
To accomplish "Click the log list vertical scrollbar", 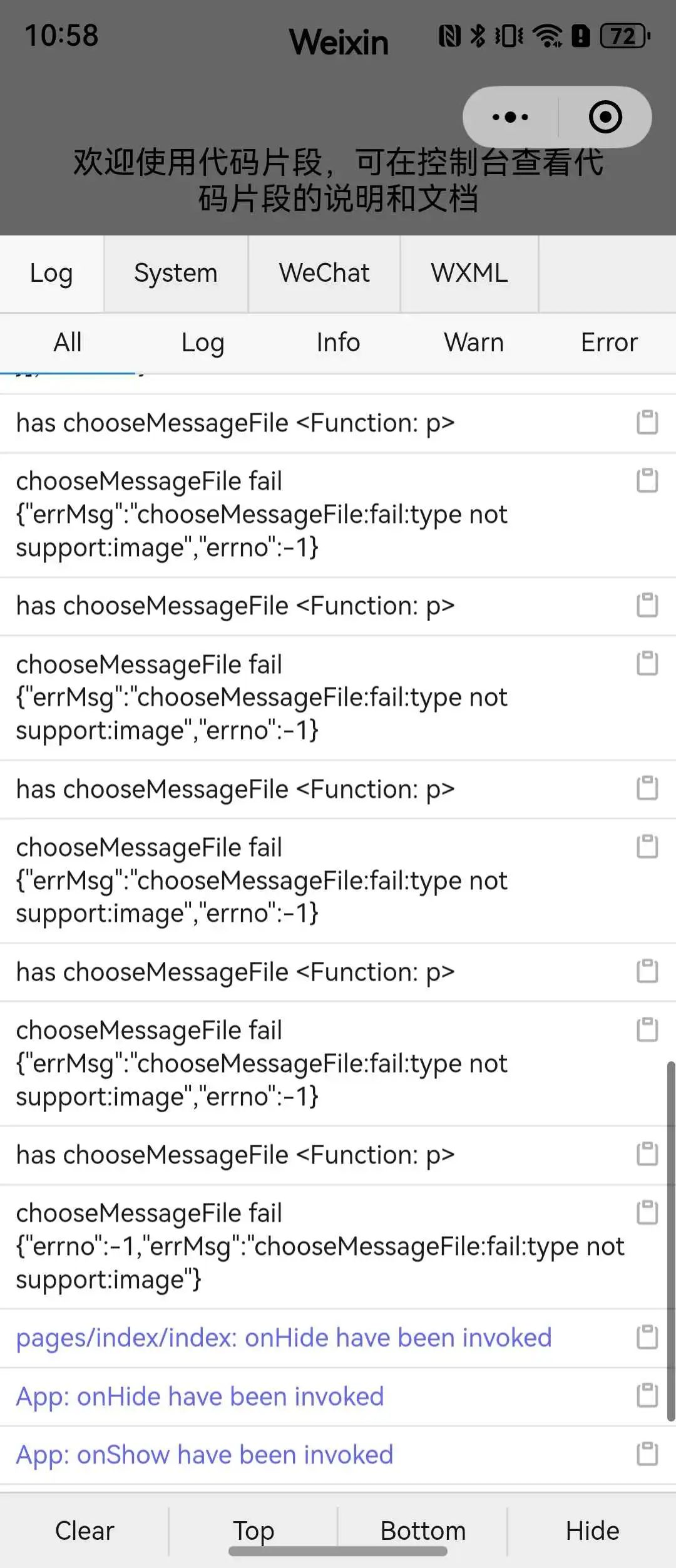I will coord(671,1241).
